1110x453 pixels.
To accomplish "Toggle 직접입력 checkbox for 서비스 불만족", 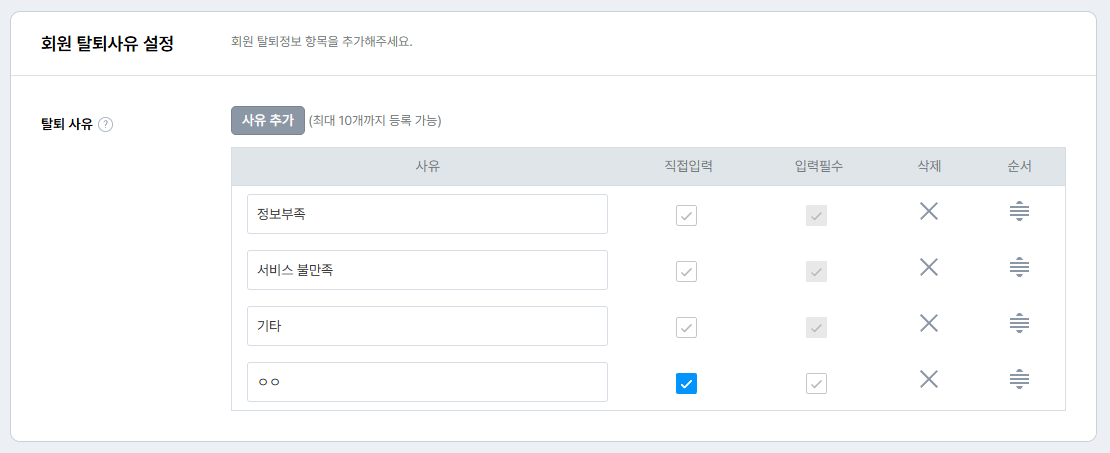I will 686,271.
